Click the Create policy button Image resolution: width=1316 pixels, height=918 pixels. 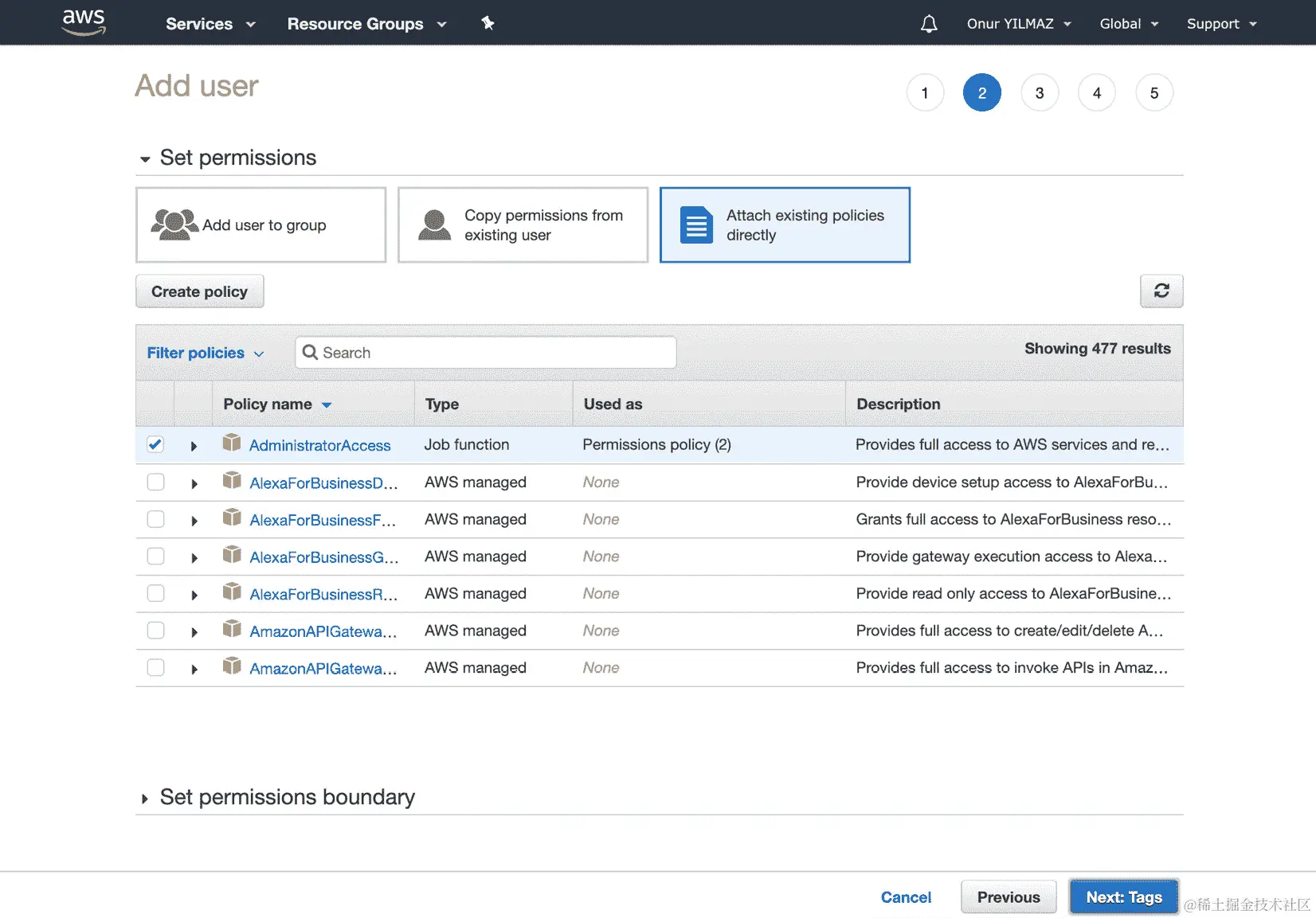click(x=199, y=291)
